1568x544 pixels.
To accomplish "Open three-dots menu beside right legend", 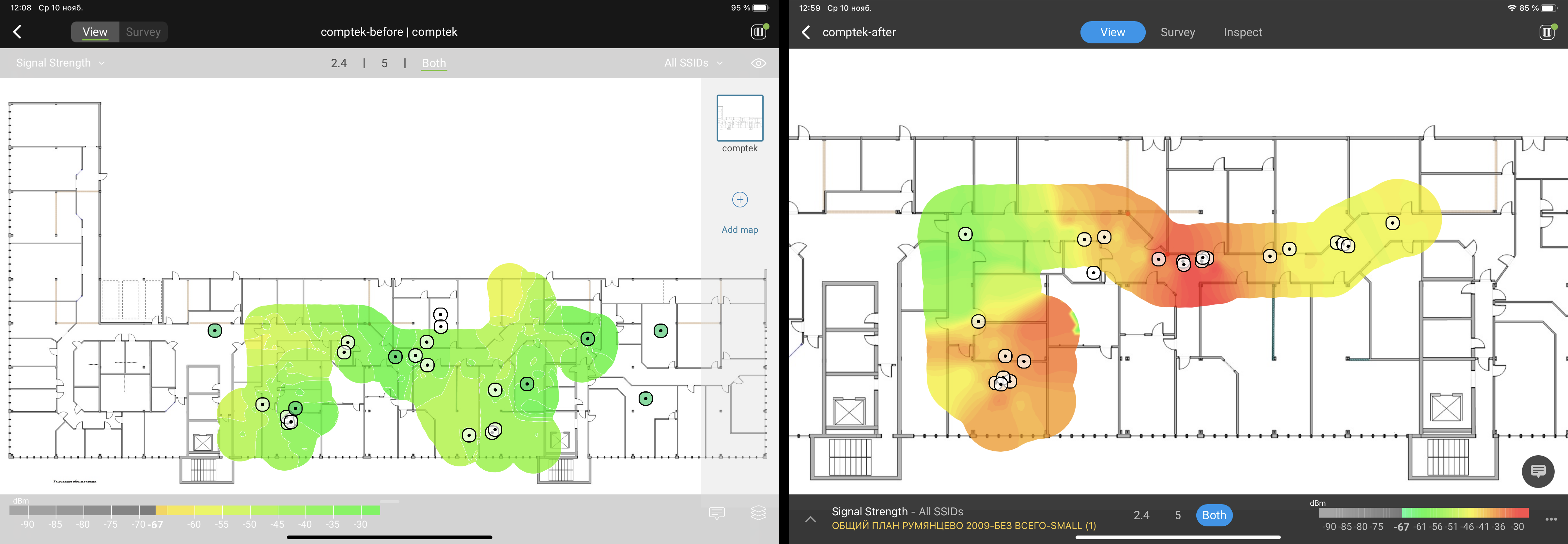I will point(1551,519).
